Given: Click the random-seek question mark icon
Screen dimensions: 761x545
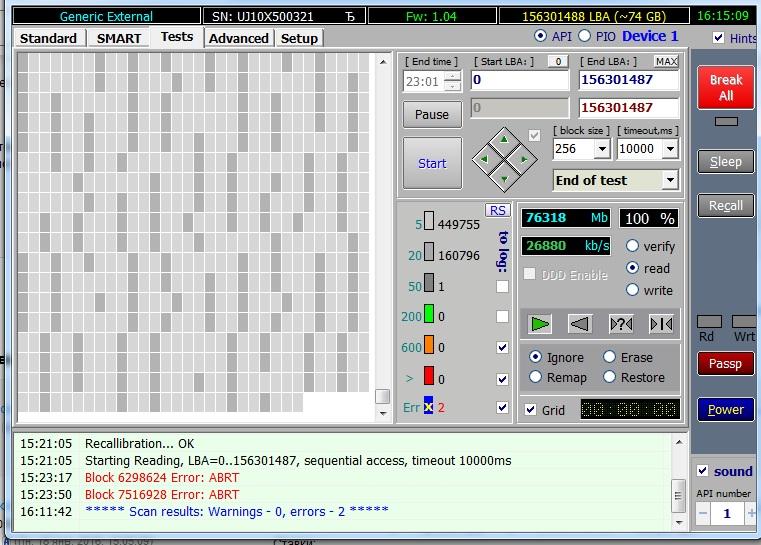Looking at the screenshot, I should point(620,324).
